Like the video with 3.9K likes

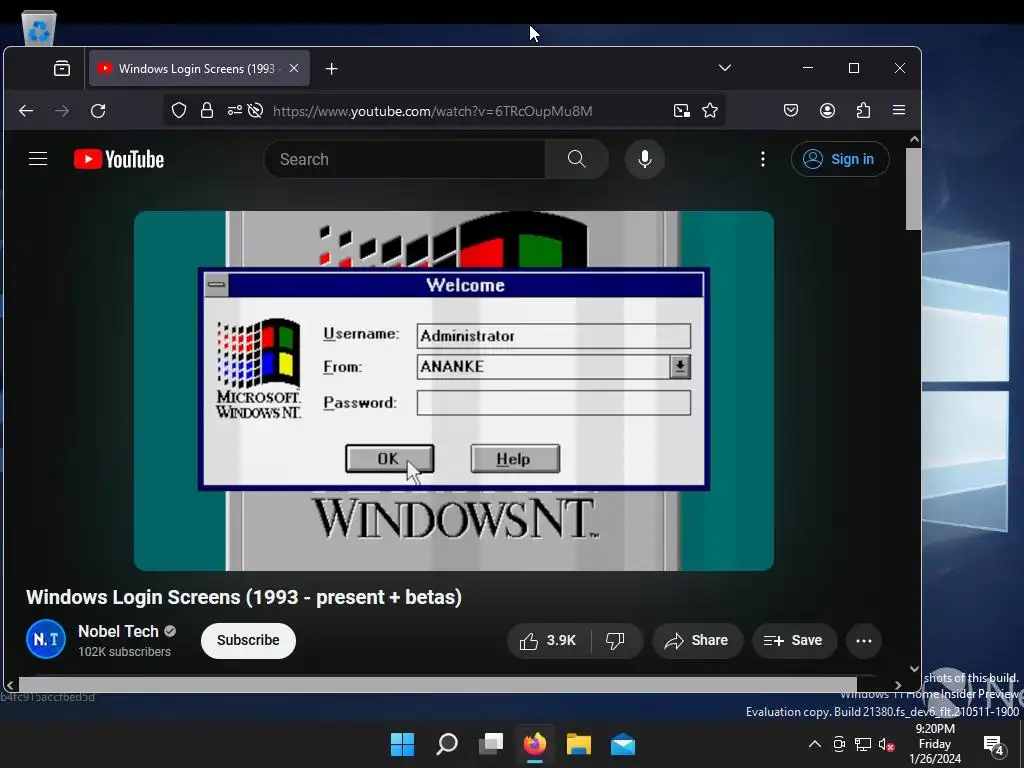[549, 641]
